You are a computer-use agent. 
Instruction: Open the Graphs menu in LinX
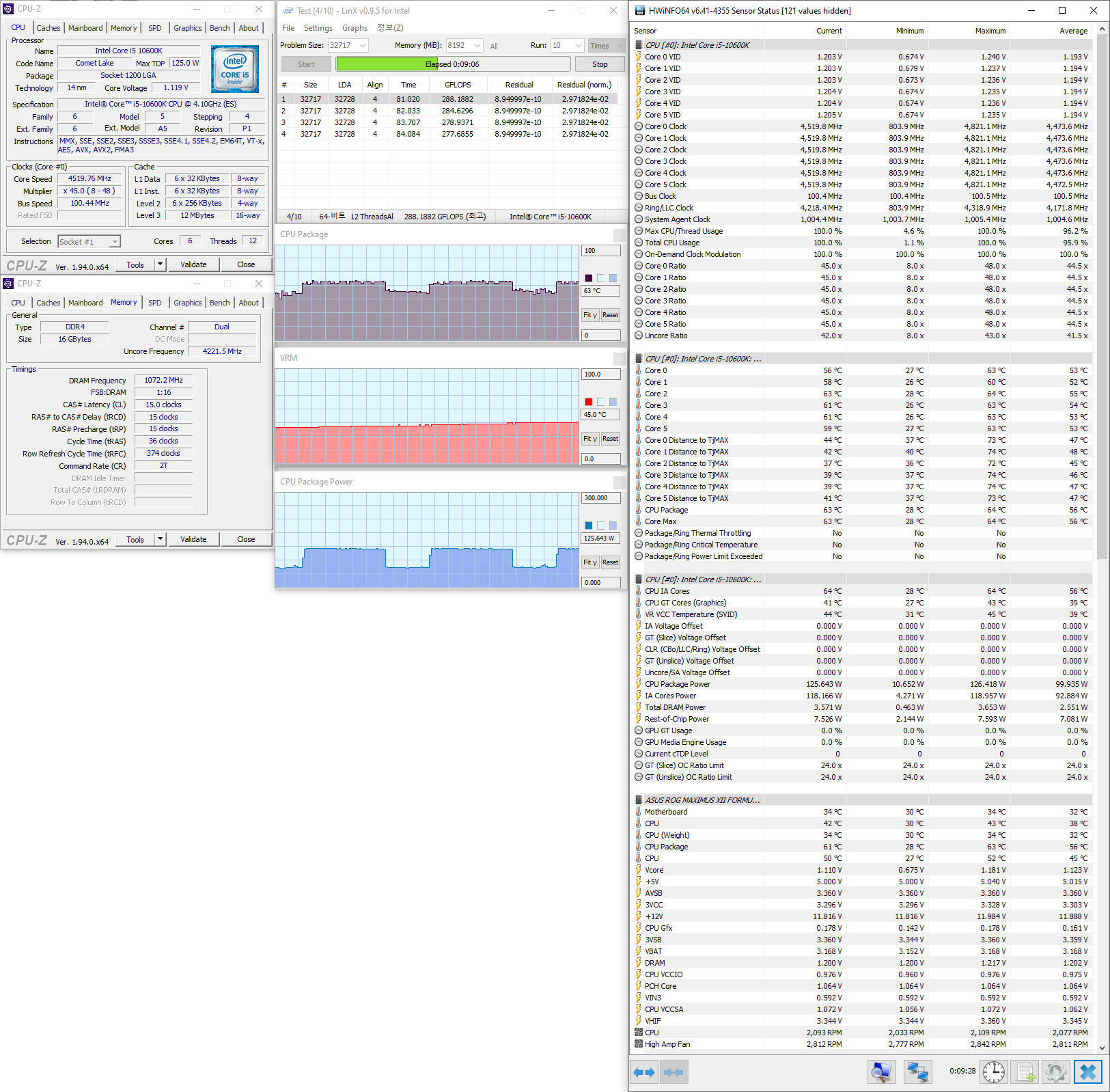click(355, 28)
